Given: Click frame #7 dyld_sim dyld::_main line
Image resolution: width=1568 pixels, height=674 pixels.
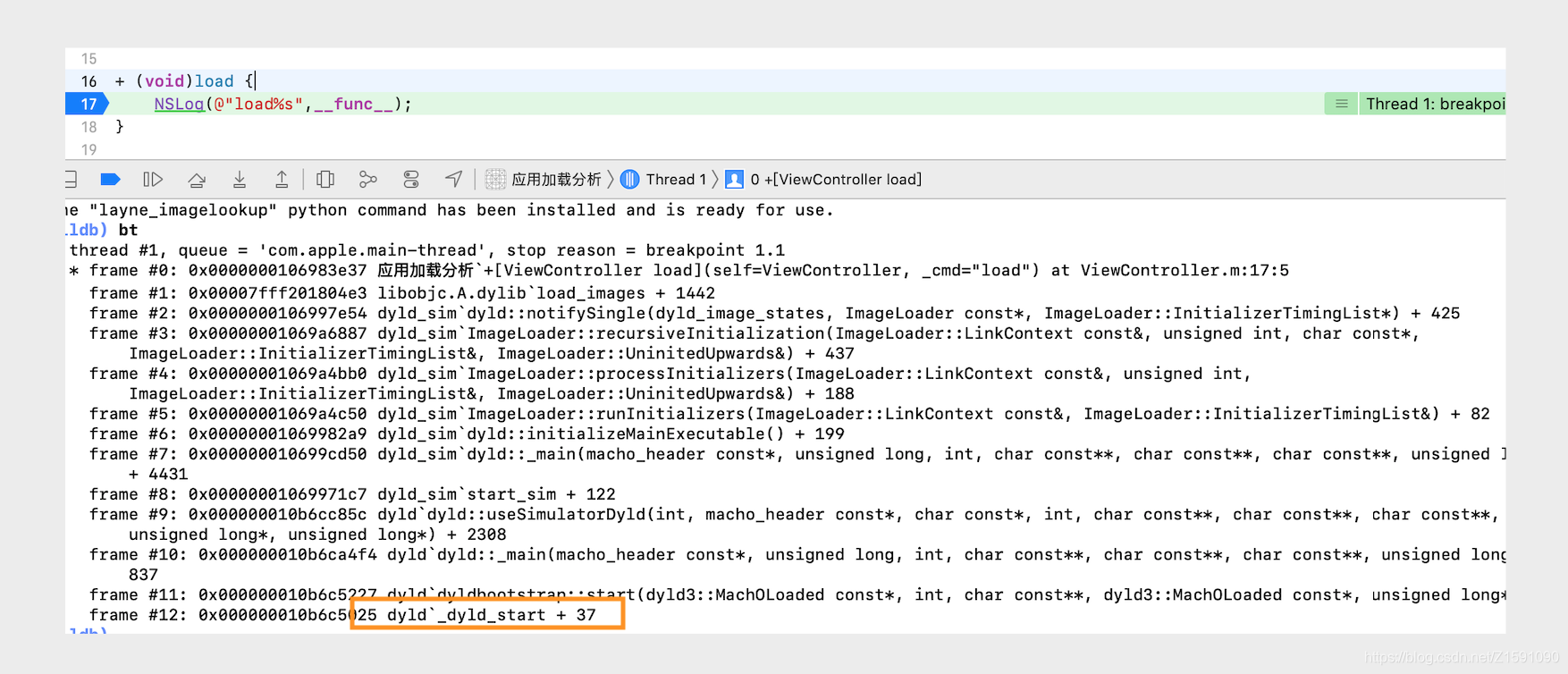Looking at the screenshot, I should click(x=797, y=464).
